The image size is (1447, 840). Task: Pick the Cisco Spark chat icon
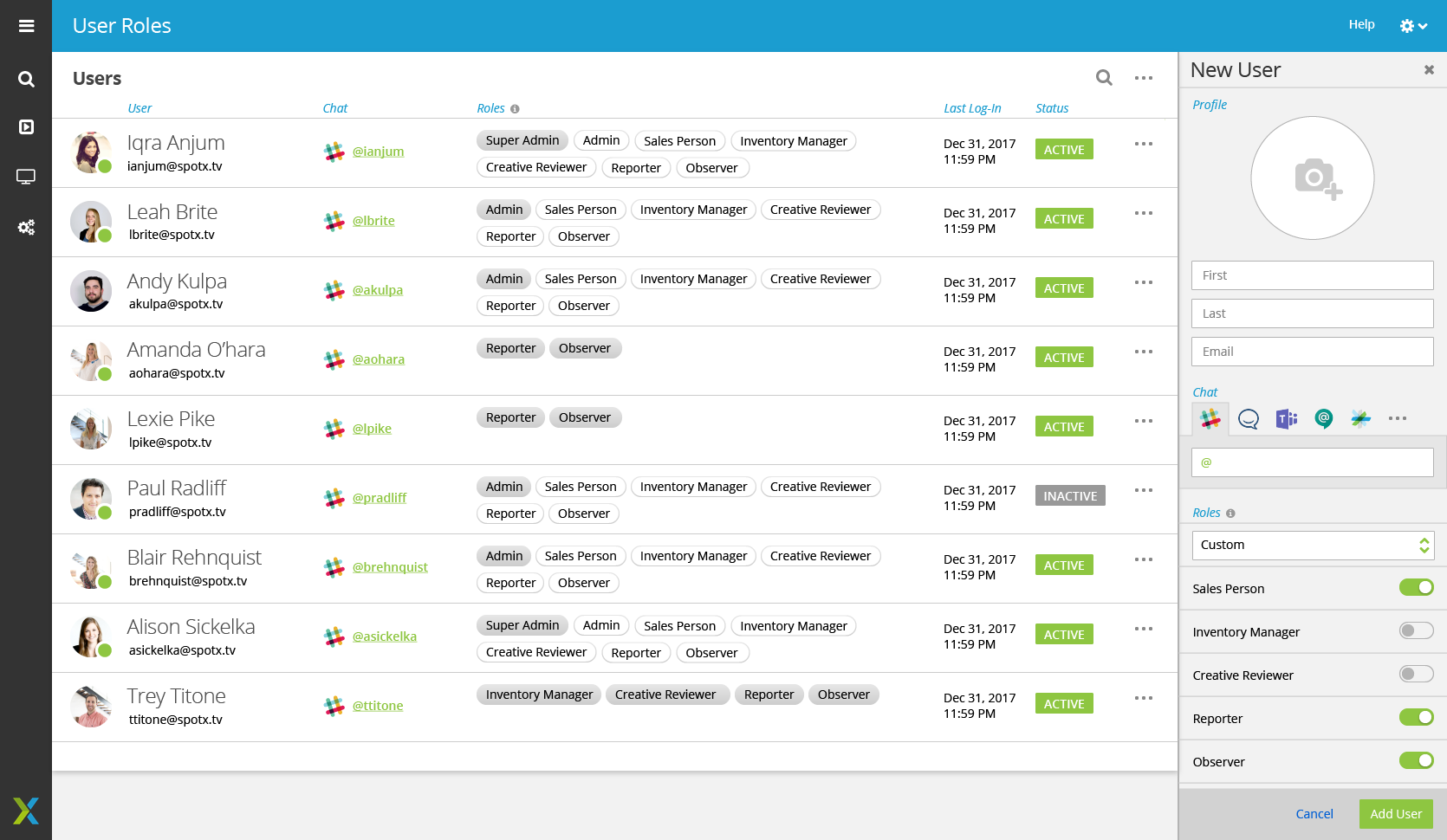(1360, 419)
